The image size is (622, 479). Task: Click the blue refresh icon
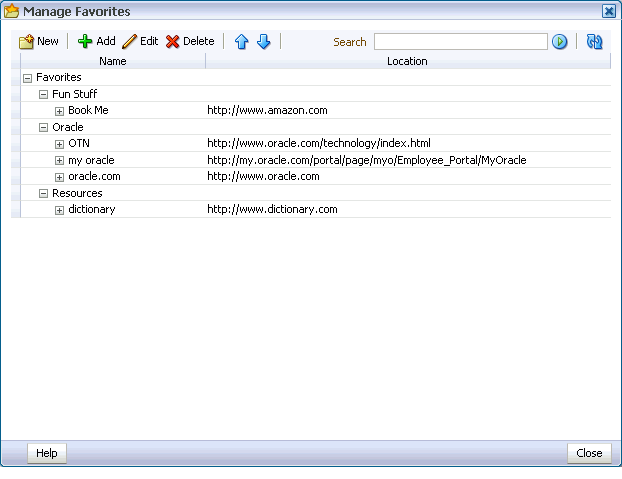594,42
